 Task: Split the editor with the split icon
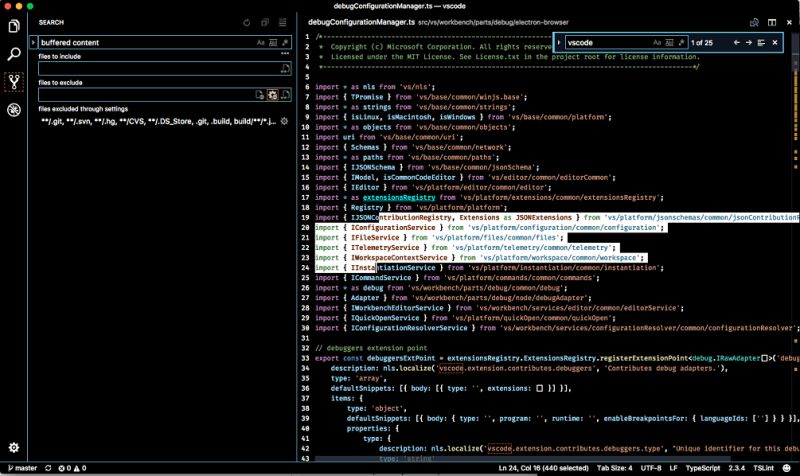pyautogui.click(x=772, y=22)
